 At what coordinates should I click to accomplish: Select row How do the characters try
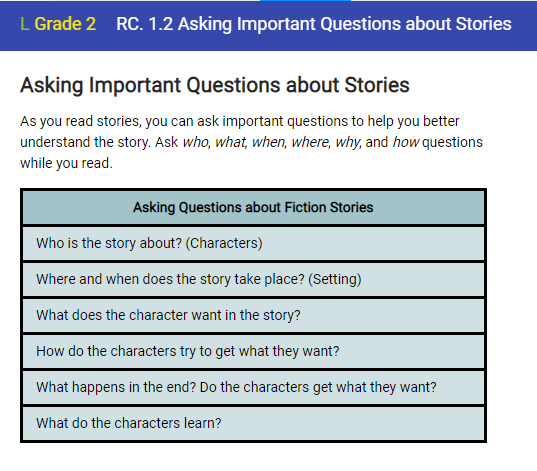[x=253, y=351]
